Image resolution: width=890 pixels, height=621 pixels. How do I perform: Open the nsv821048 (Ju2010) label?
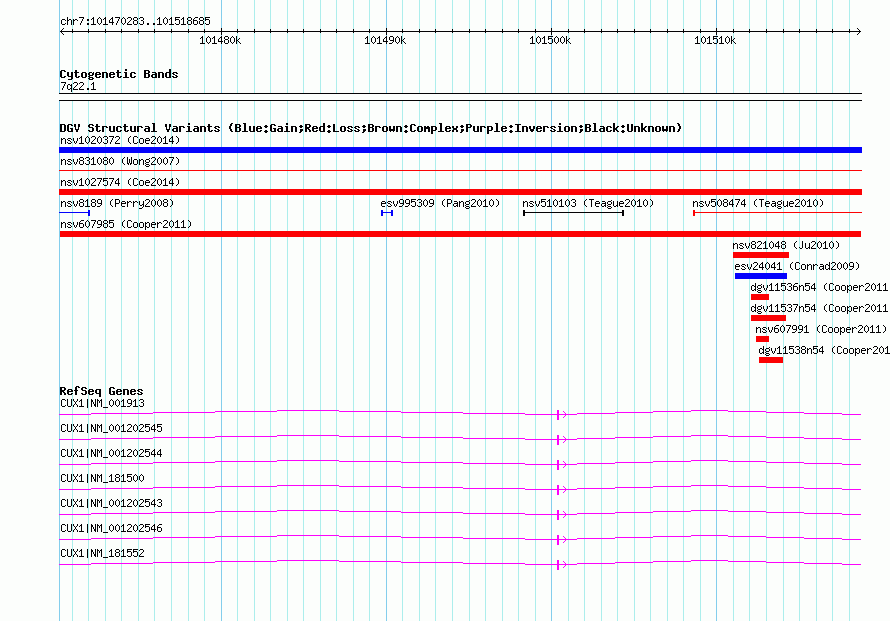click(786, 245)
